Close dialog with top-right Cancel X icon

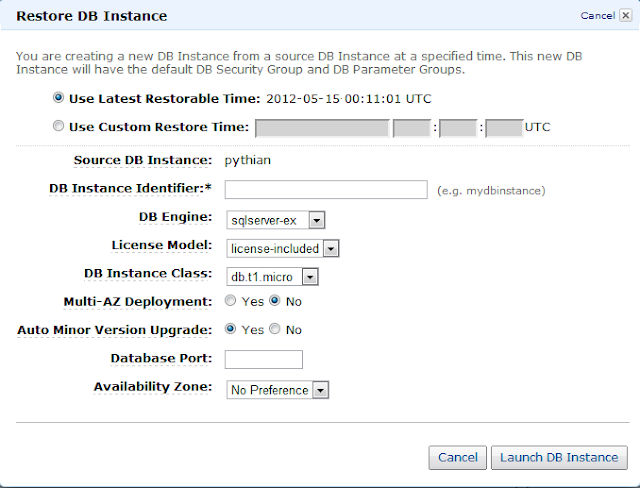pyautogui.click(x=624, y=16)
